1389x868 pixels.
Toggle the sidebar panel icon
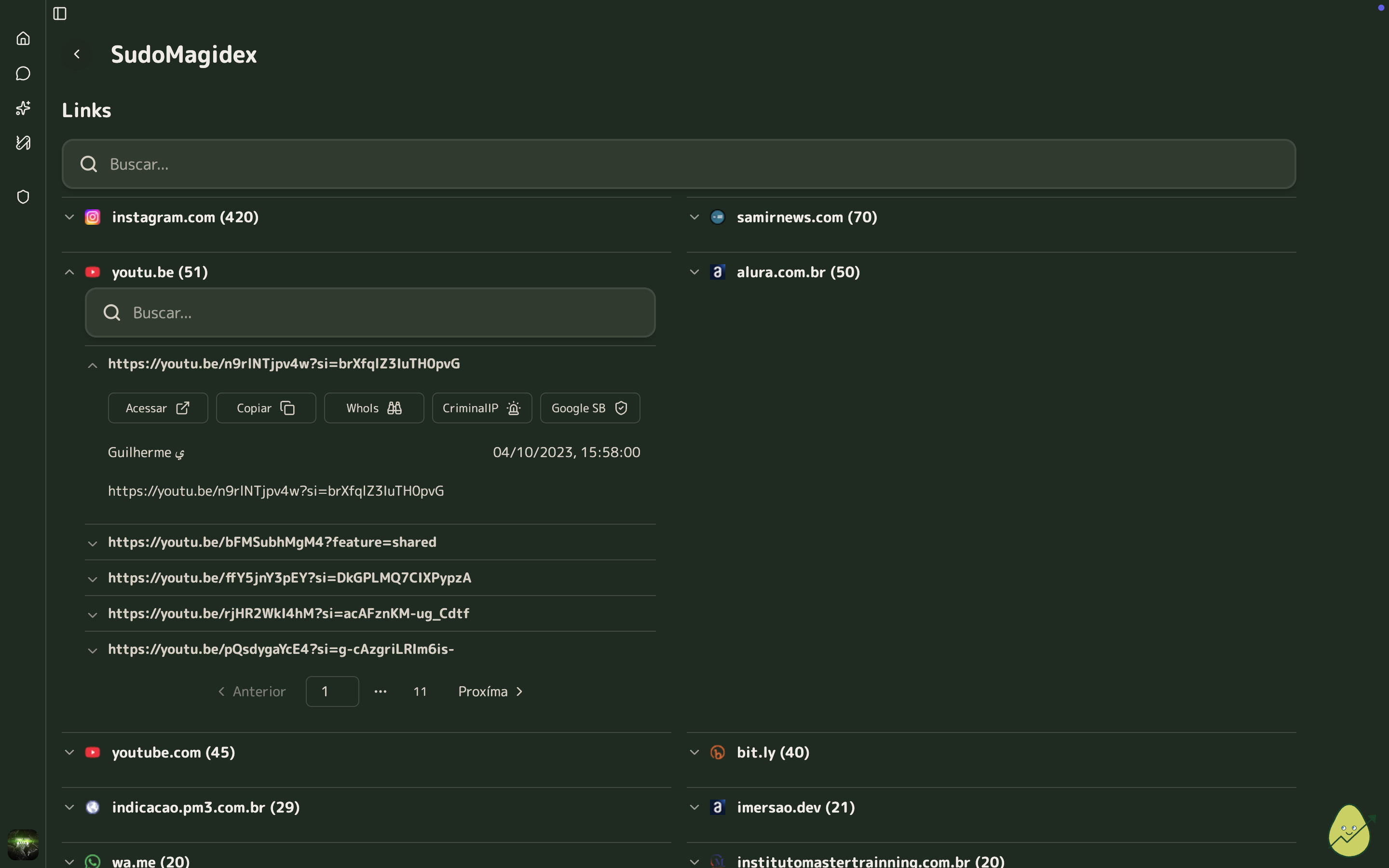click(60, 13)
